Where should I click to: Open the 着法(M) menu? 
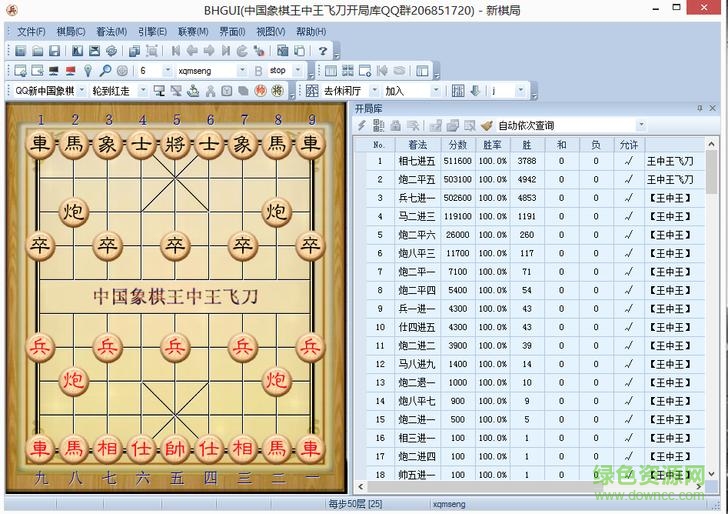pyautogui.click(x=111, y=32)
